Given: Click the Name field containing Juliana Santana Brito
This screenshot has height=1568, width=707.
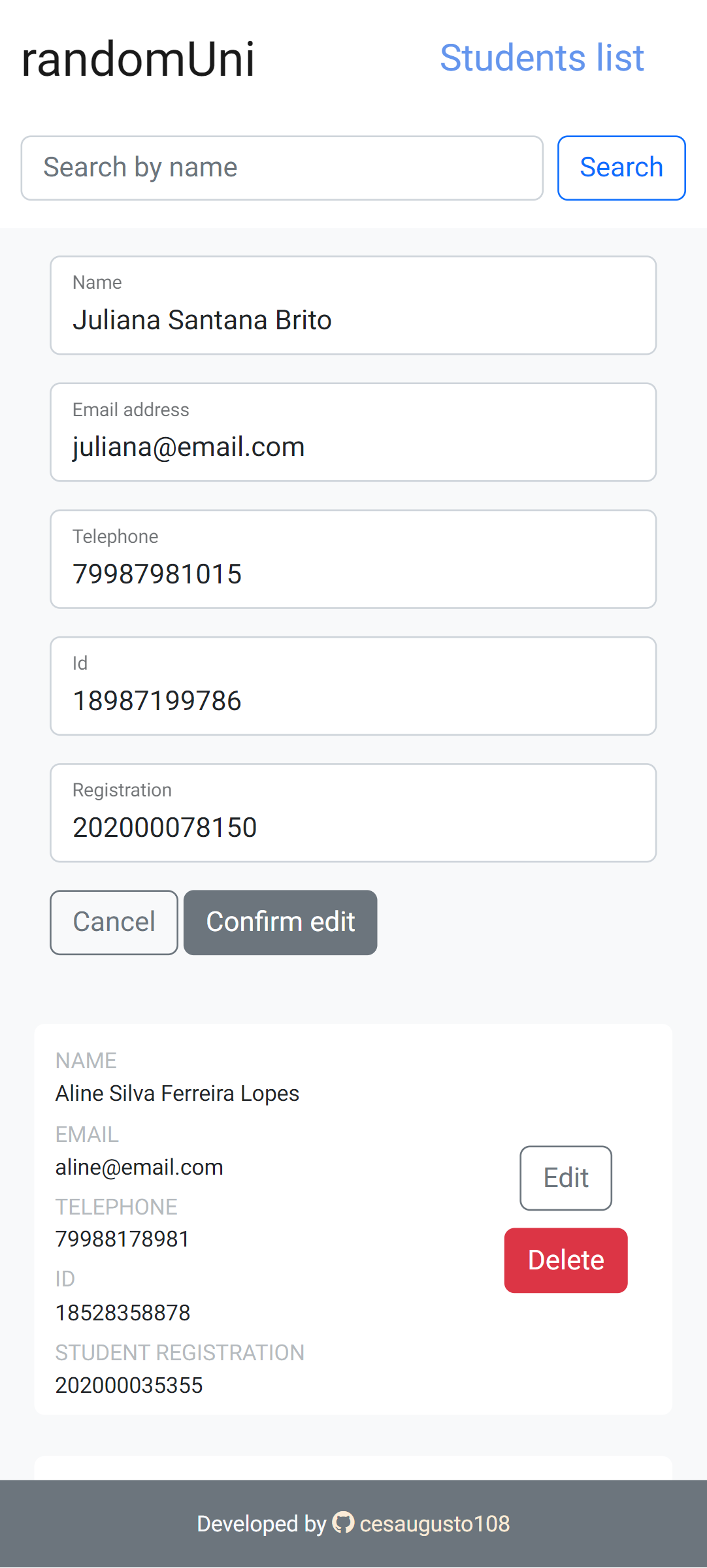Looking at the screenshot, I should (353, 306).
